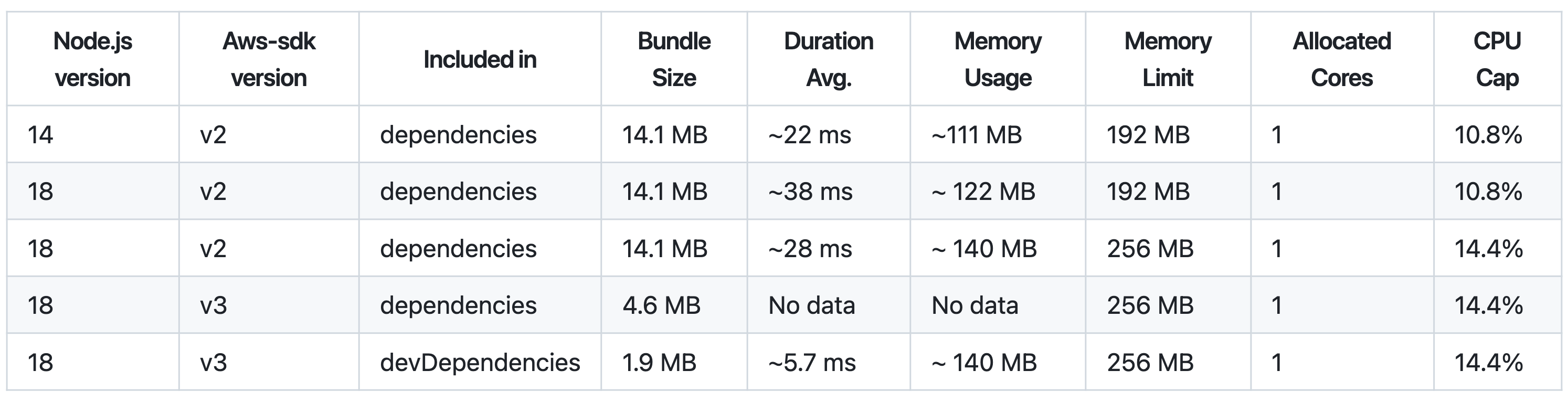Click the Bundle Size column header

coord(674,59)
